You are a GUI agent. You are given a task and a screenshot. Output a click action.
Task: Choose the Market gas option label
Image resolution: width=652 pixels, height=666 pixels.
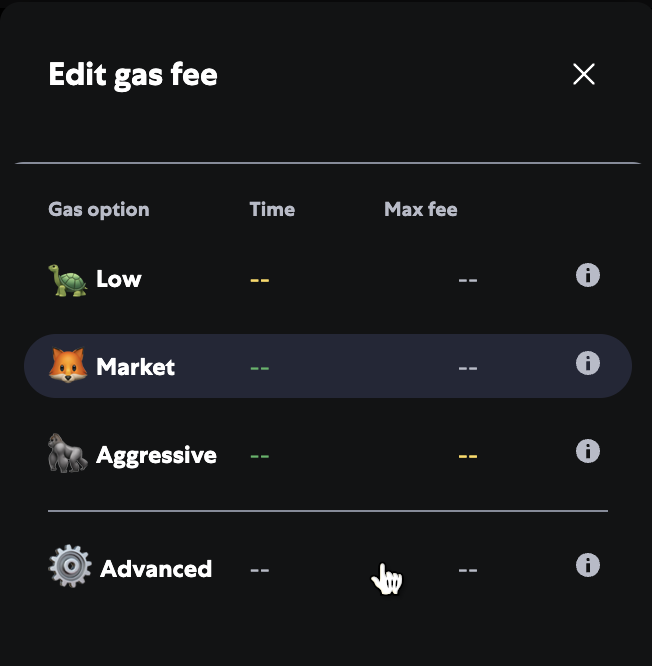pos(136,367)
